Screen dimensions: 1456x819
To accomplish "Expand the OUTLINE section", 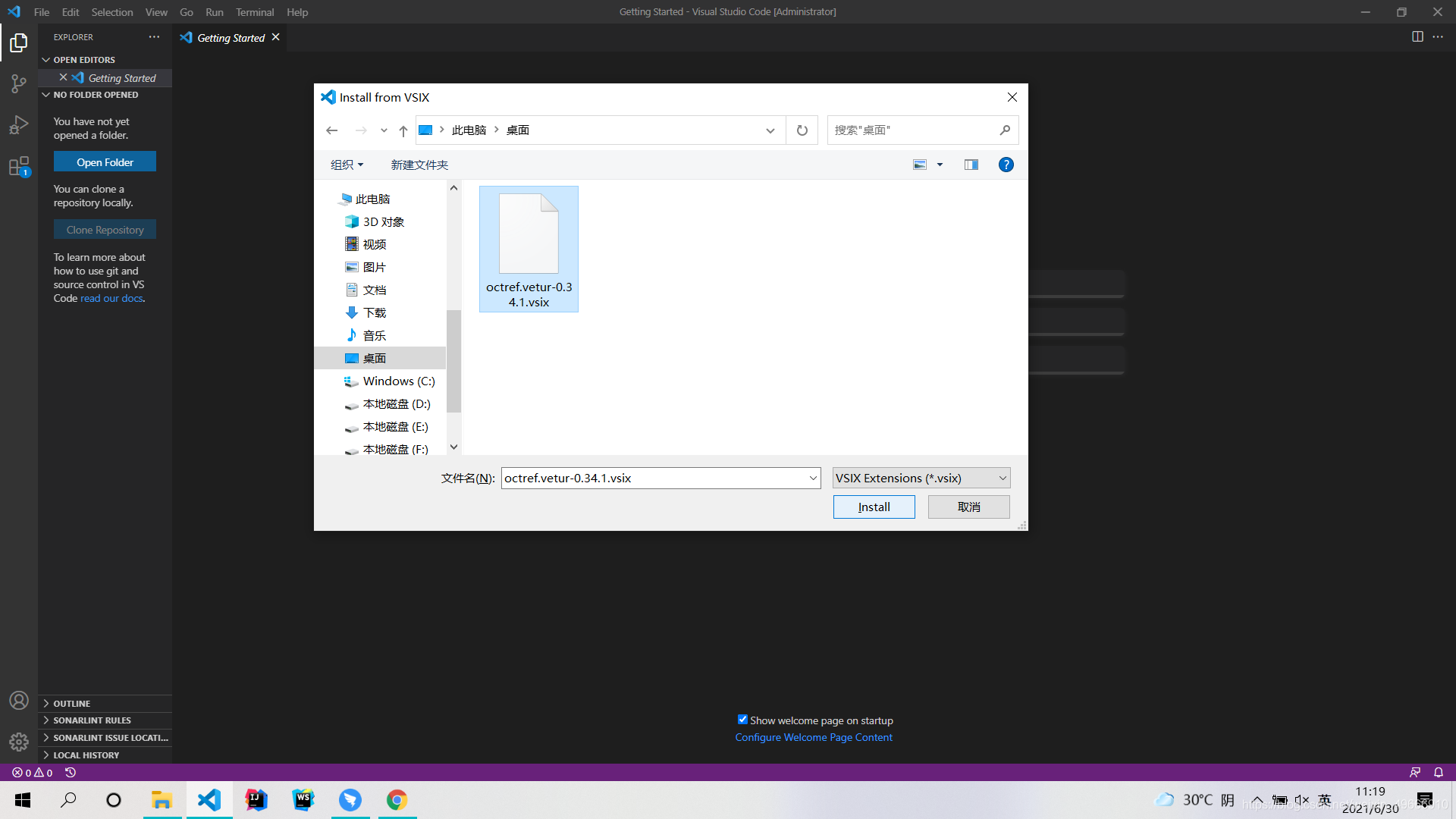I will coord(71,704).
